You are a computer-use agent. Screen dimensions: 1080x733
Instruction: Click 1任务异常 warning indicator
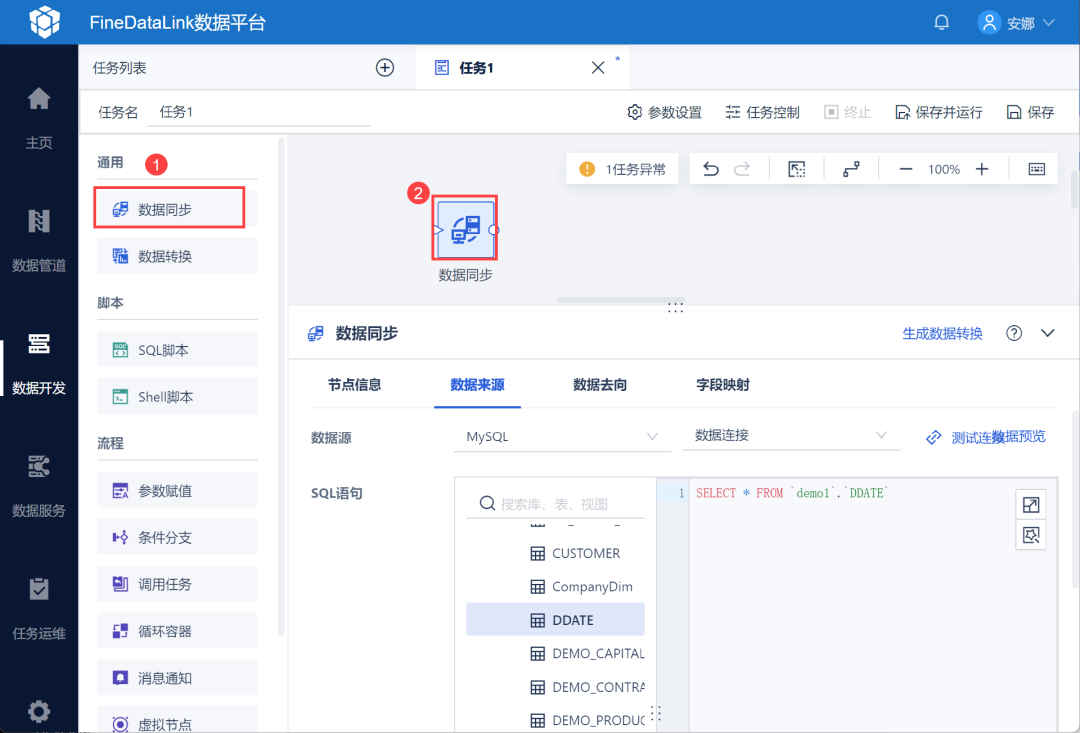click(622, 169)
